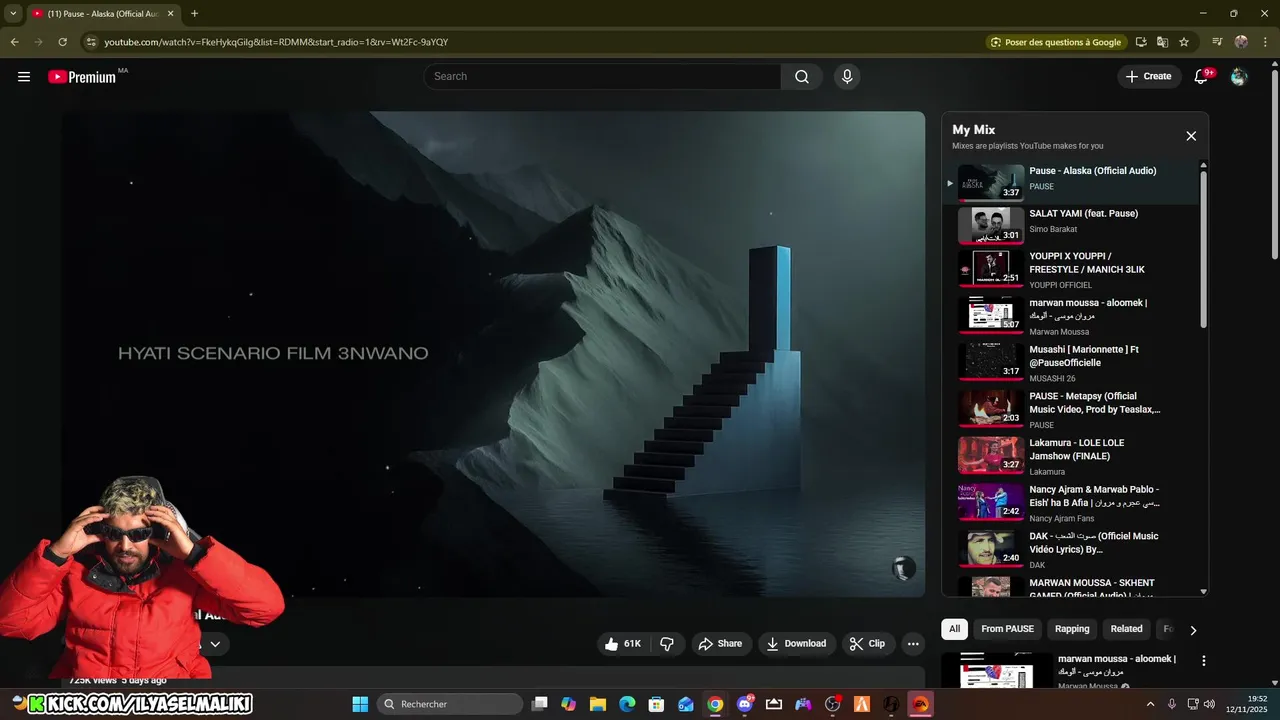Close the Pause - Alaska tab
Image resolution: width=1280 pixels, height=720 pixels.
coord(170,14)
